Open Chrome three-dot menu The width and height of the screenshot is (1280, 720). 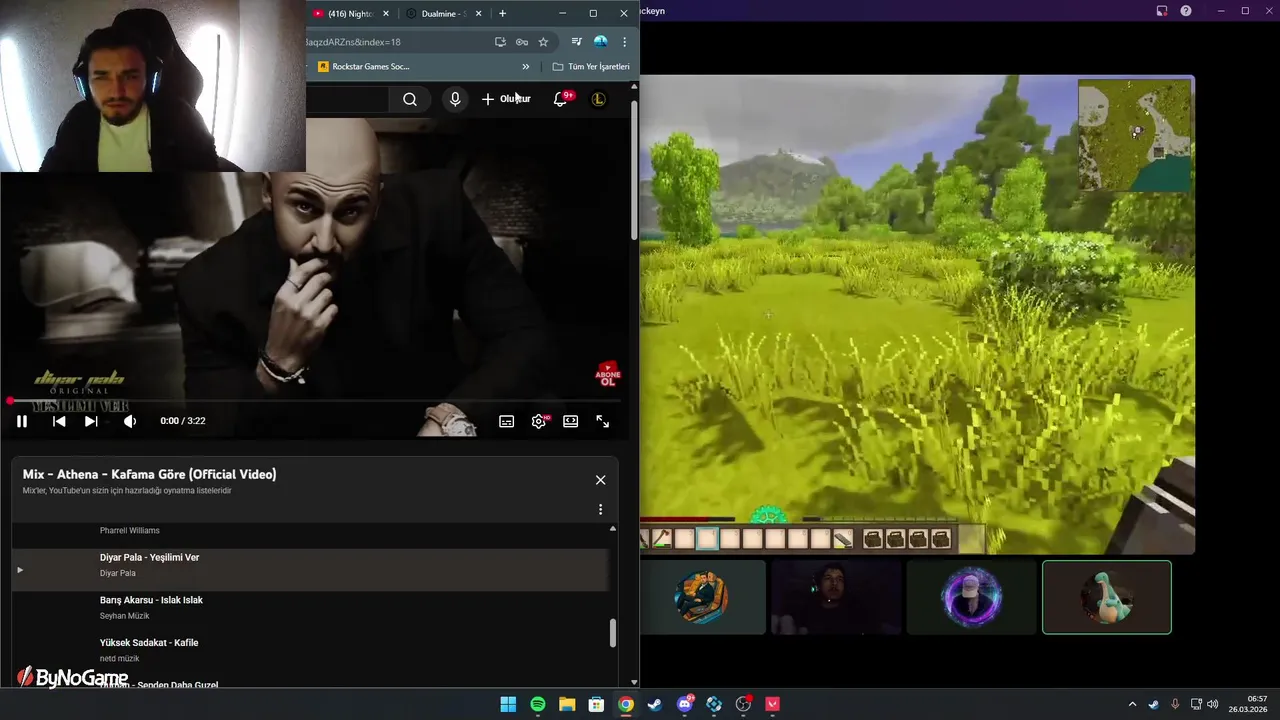(625, 42)
